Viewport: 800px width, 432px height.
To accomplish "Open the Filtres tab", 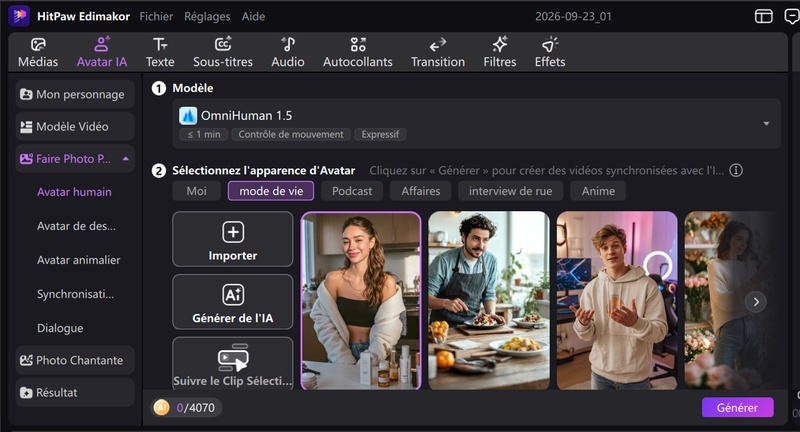I will tap(499, 53).
